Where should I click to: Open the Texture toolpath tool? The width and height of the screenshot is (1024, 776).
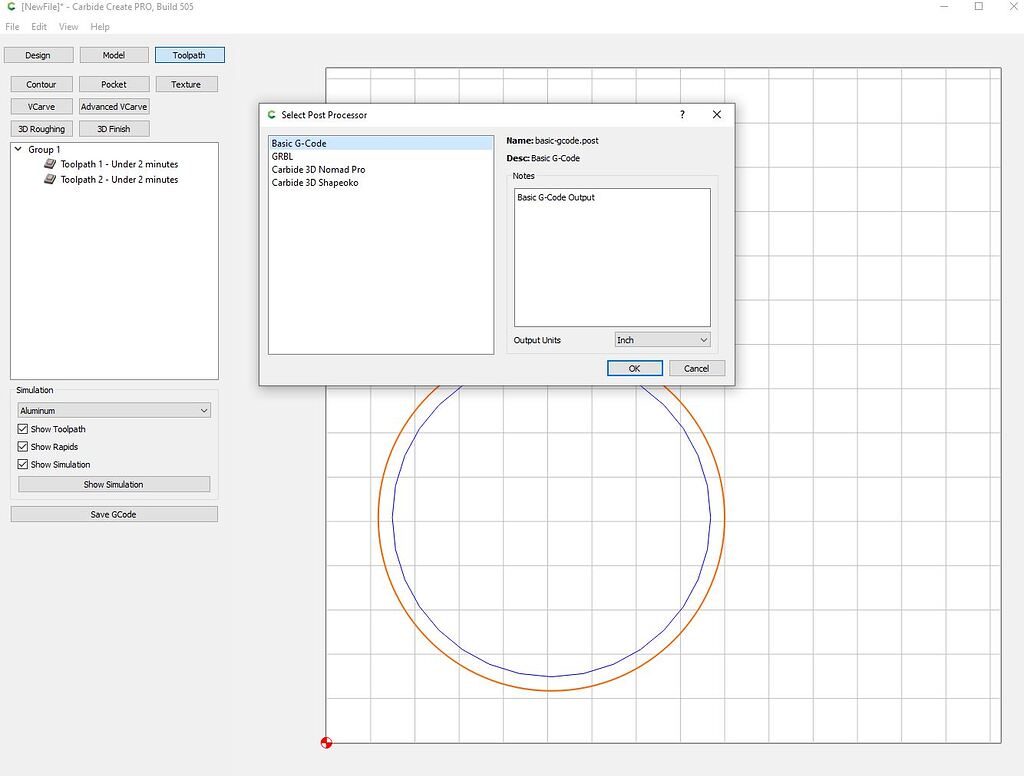[x=186, y=84]
